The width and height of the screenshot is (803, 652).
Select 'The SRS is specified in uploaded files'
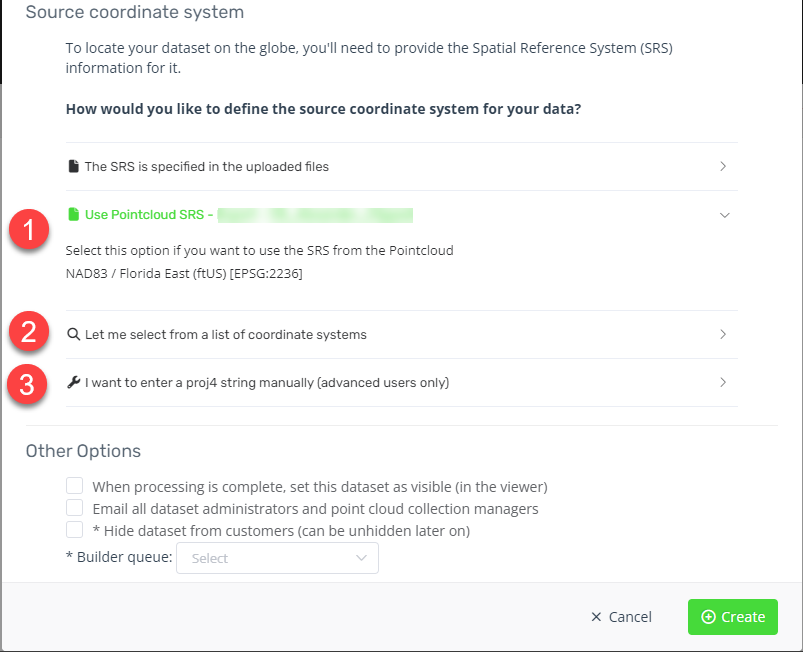click(x=207, y=167)
